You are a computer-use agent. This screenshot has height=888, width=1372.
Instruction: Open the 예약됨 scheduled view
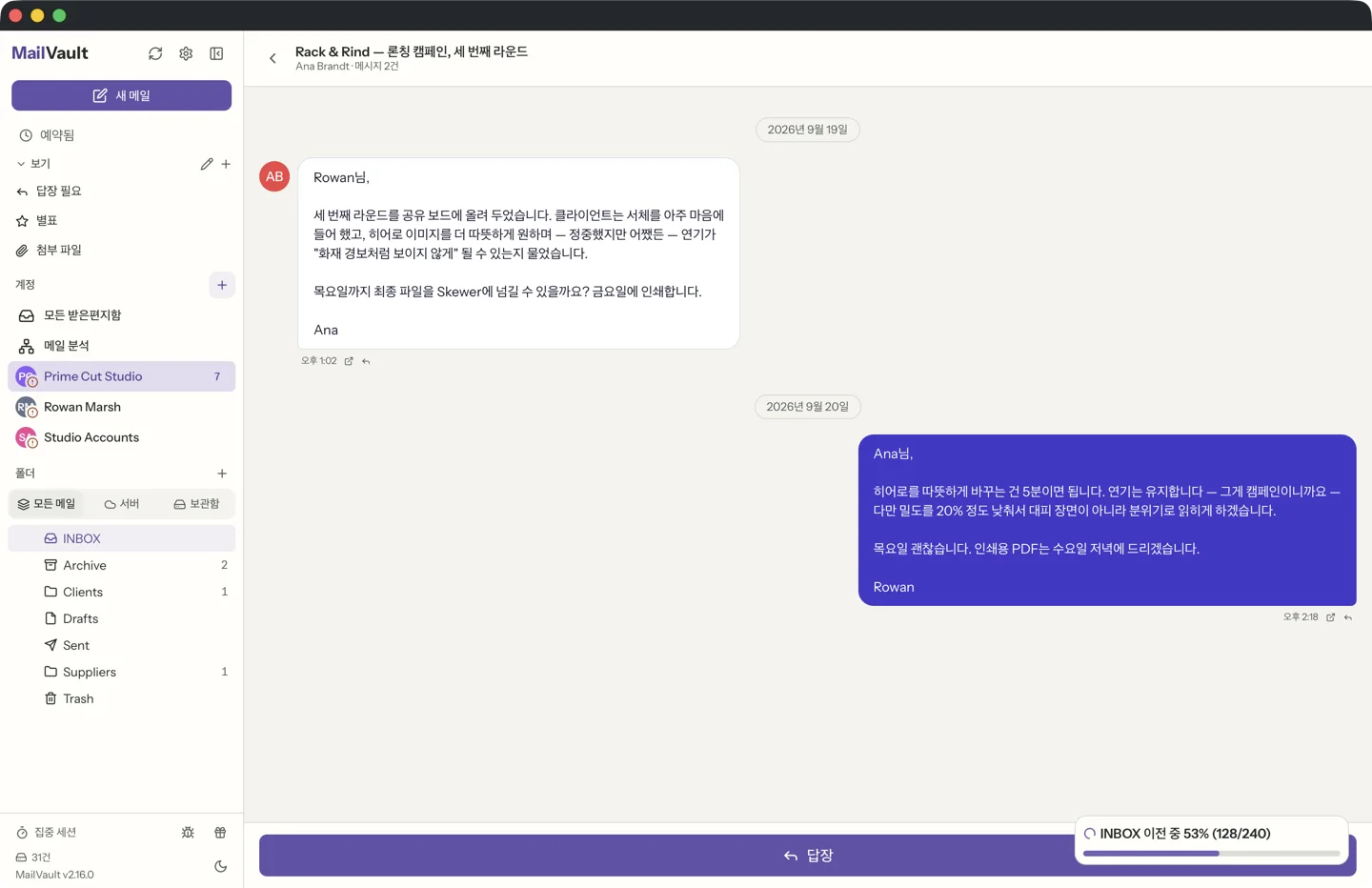coord(122,135)
